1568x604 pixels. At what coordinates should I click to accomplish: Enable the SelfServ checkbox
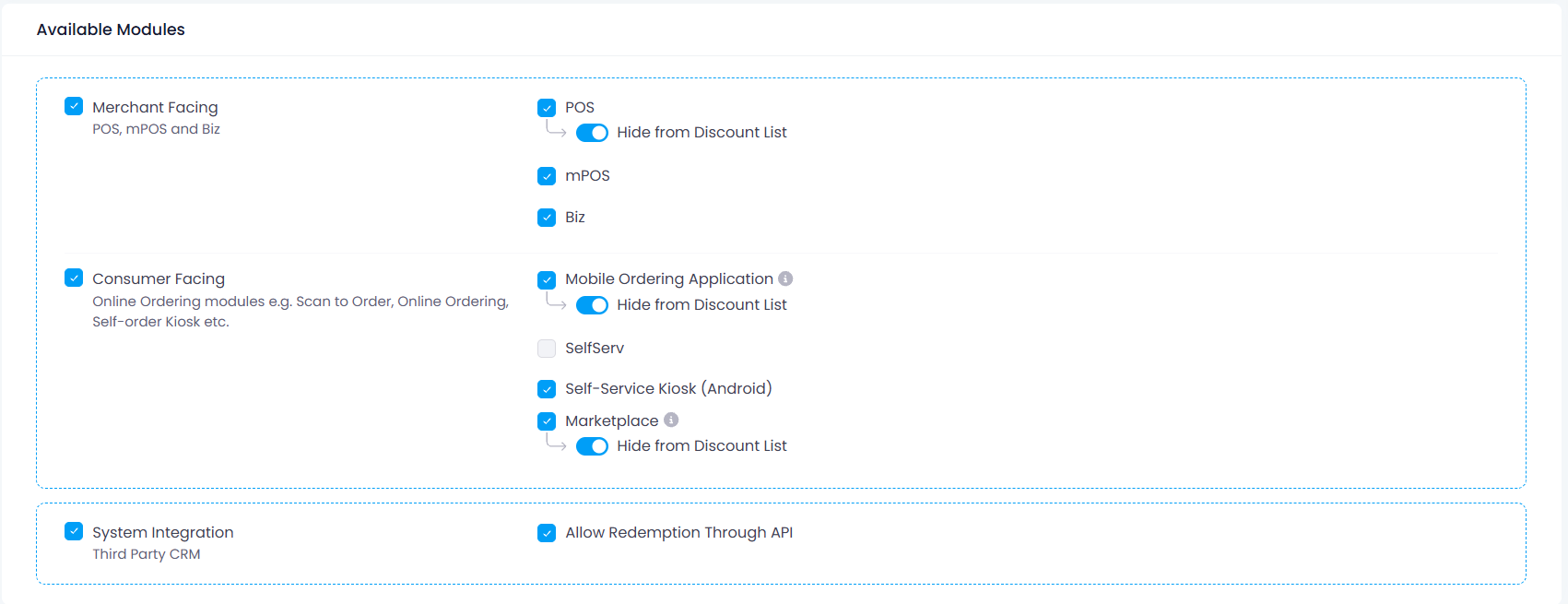tap(547, 349)
